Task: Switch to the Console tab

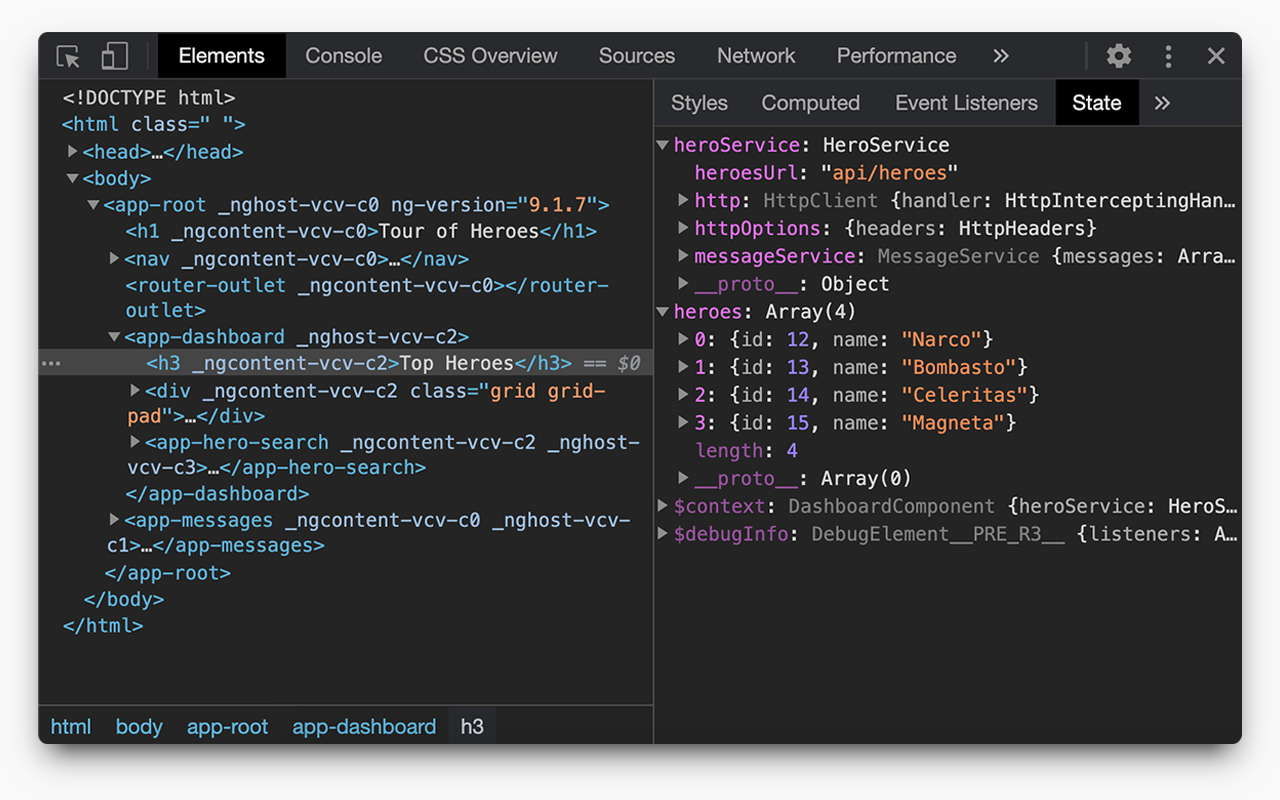Action: click(343, 56)
